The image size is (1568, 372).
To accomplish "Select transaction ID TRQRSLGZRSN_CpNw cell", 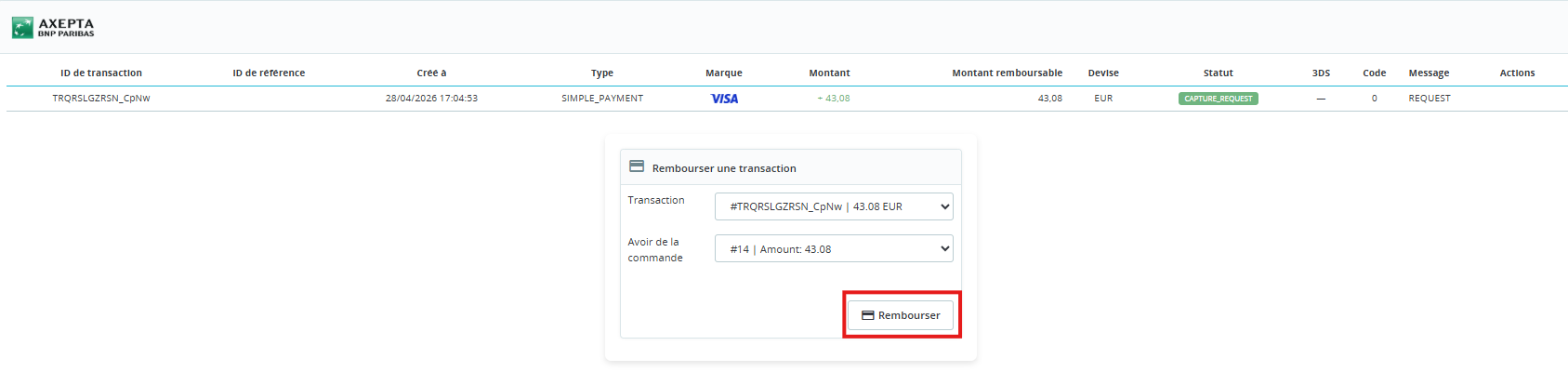I will (x=101, y=98).
